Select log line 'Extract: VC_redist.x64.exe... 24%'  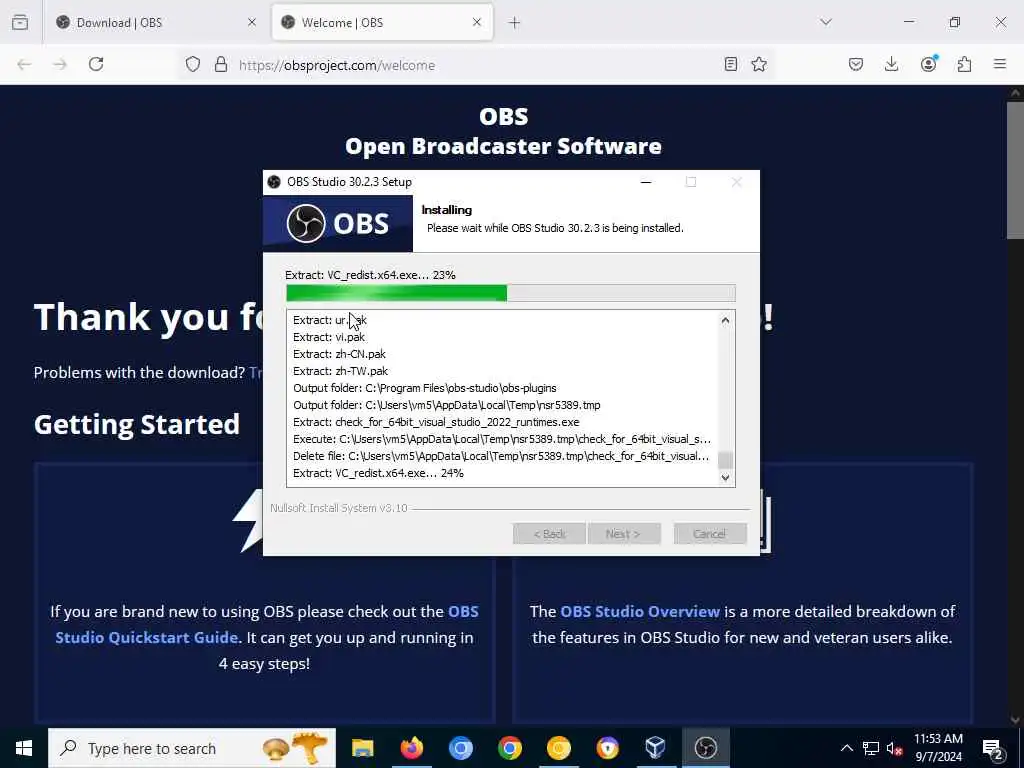tap(378, 473)
